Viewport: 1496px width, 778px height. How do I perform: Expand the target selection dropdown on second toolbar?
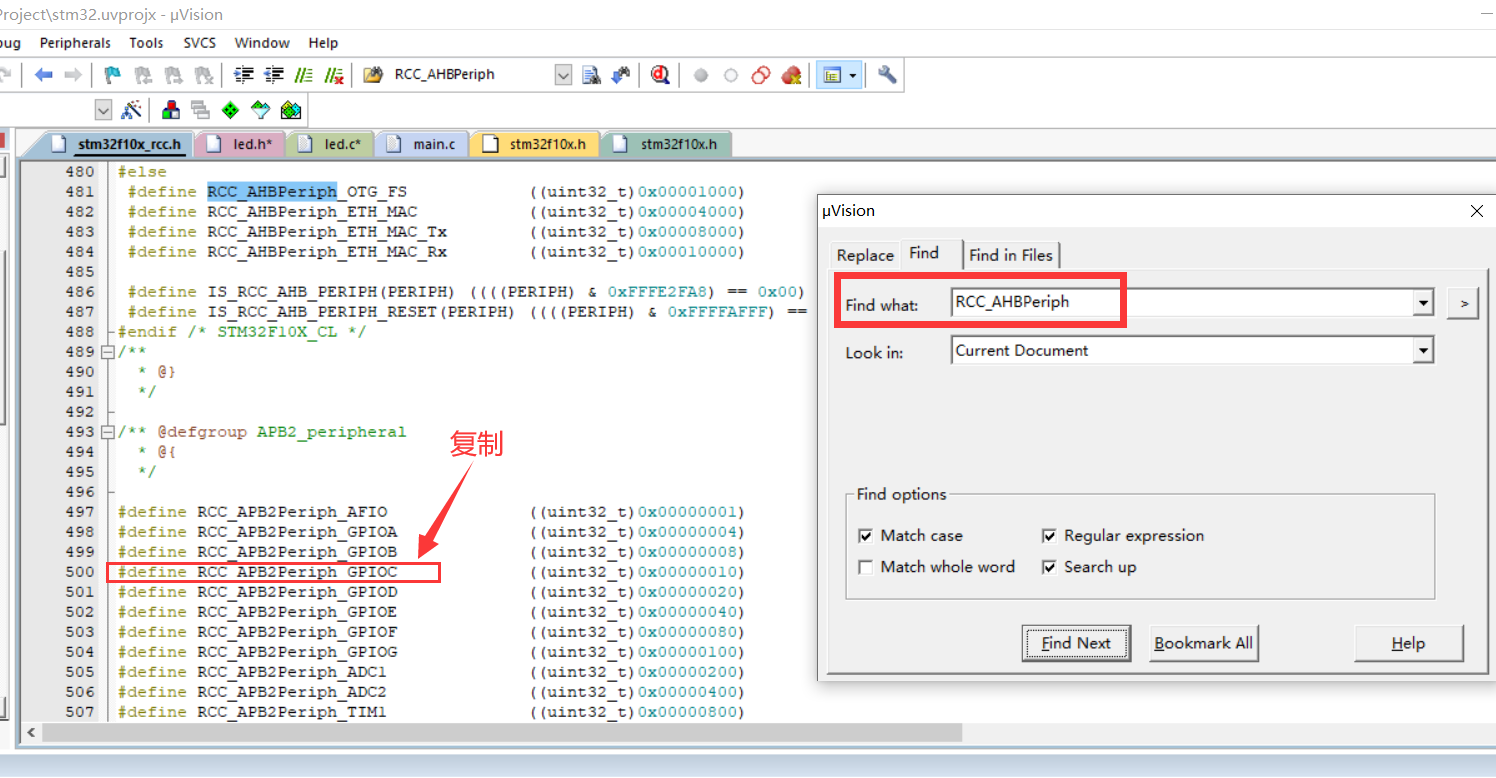104,109
